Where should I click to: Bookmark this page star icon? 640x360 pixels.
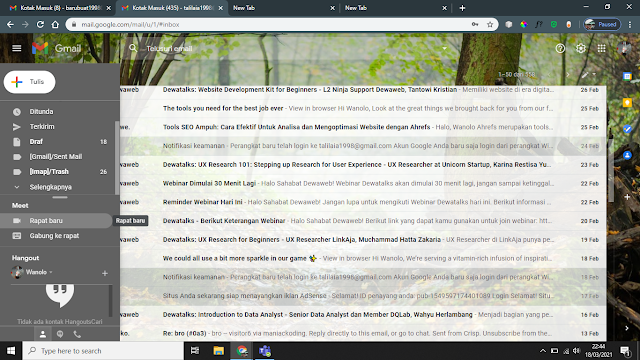point(490,24)
